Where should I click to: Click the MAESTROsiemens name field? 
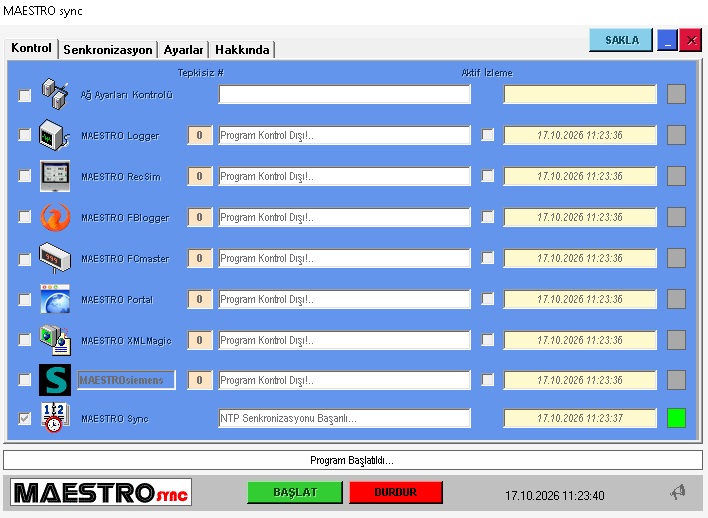click(x=126, y=380)
